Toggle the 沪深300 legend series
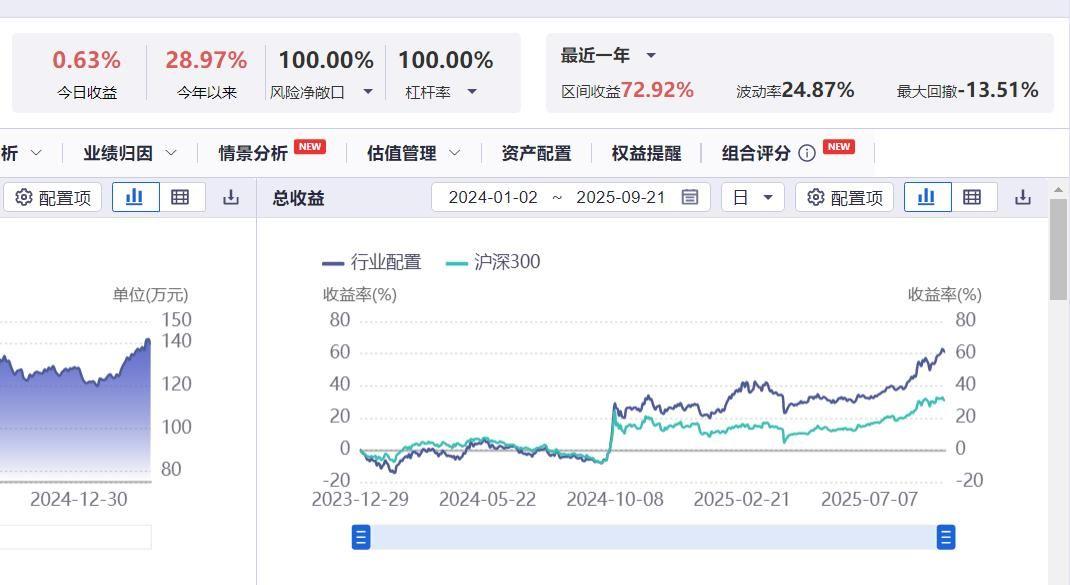 493,262
